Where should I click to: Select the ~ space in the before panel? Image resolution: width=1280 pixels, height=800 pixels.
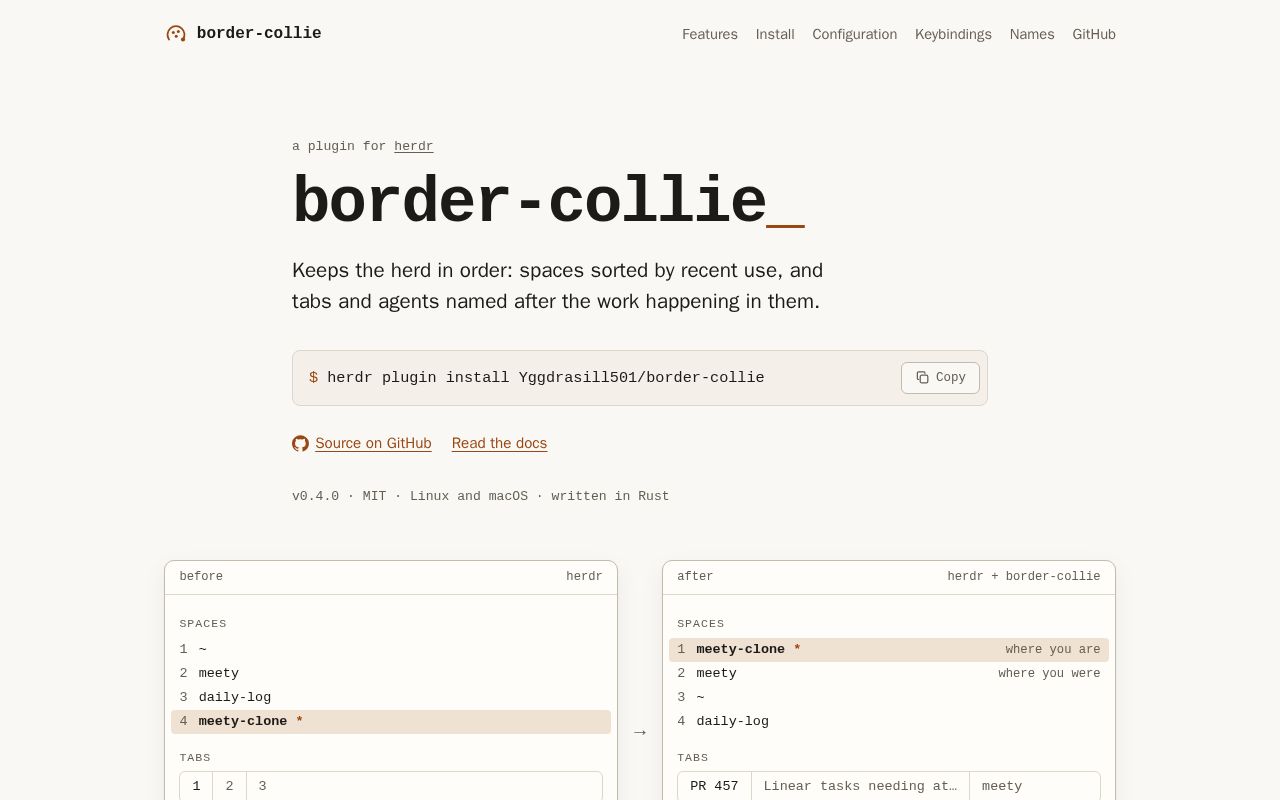click(391, 650)
